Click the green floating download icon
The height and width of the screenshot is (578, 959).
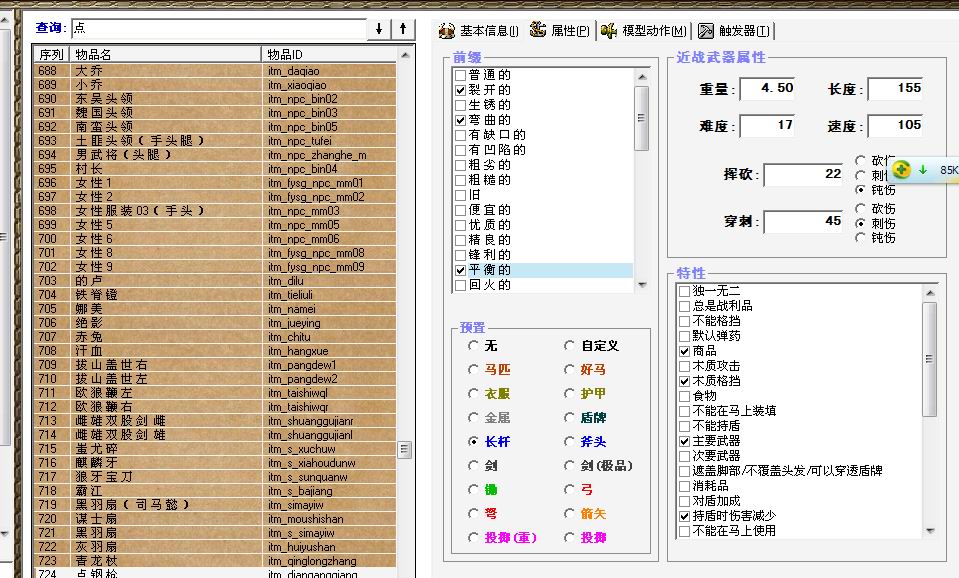(x=901, y=170)
